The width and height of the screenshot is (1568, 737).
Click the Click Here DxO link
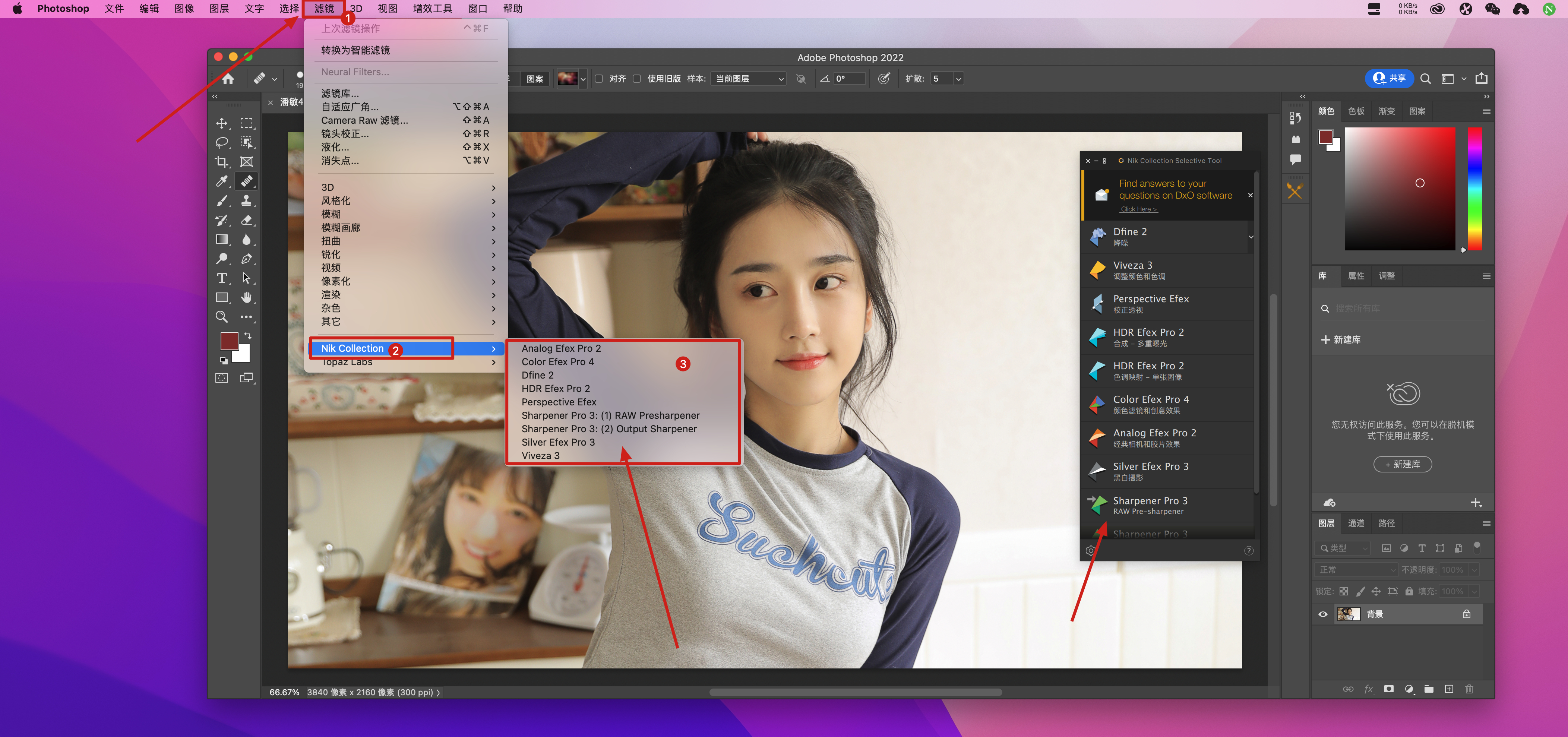point(1138,209)
